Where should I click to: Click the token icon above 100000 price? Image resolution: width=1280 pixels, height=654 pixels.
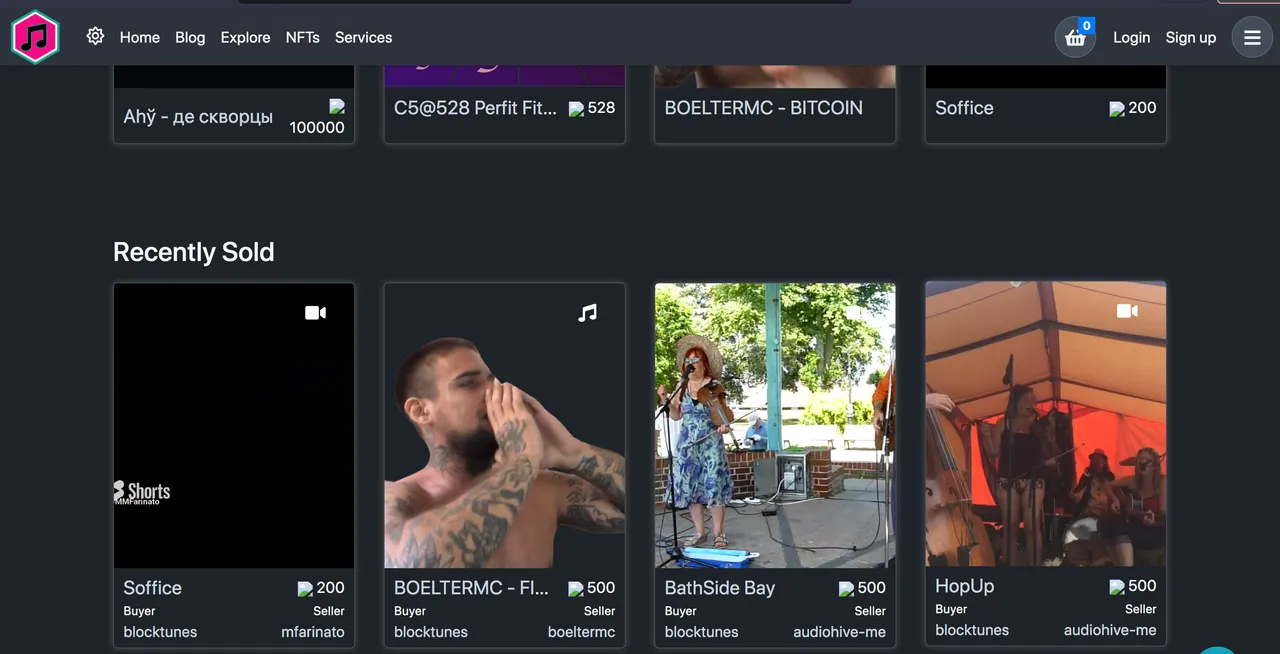click(x=337, y=106)
